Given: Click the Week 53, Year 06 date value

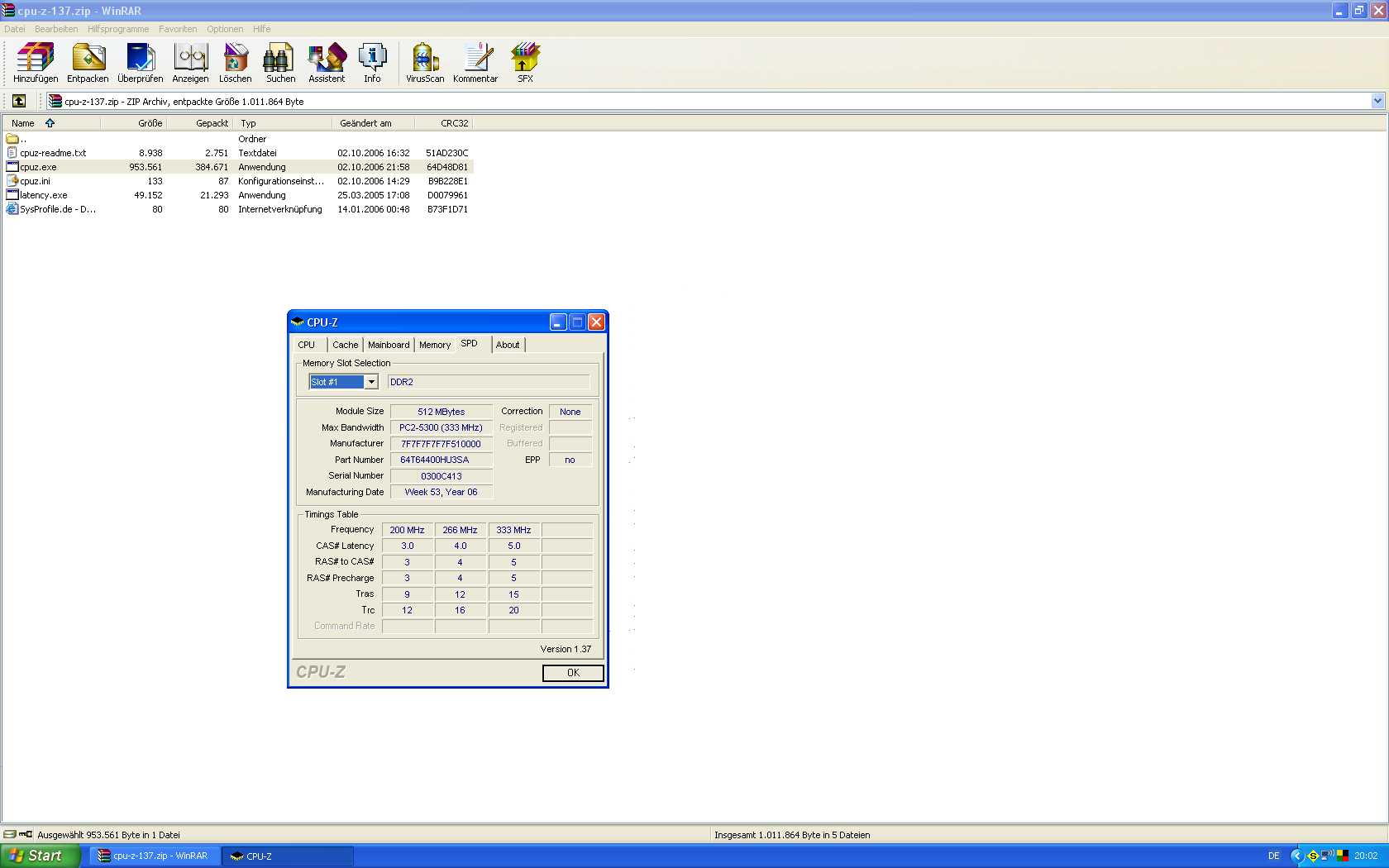Looking at the screenshot, I should 442,492.
